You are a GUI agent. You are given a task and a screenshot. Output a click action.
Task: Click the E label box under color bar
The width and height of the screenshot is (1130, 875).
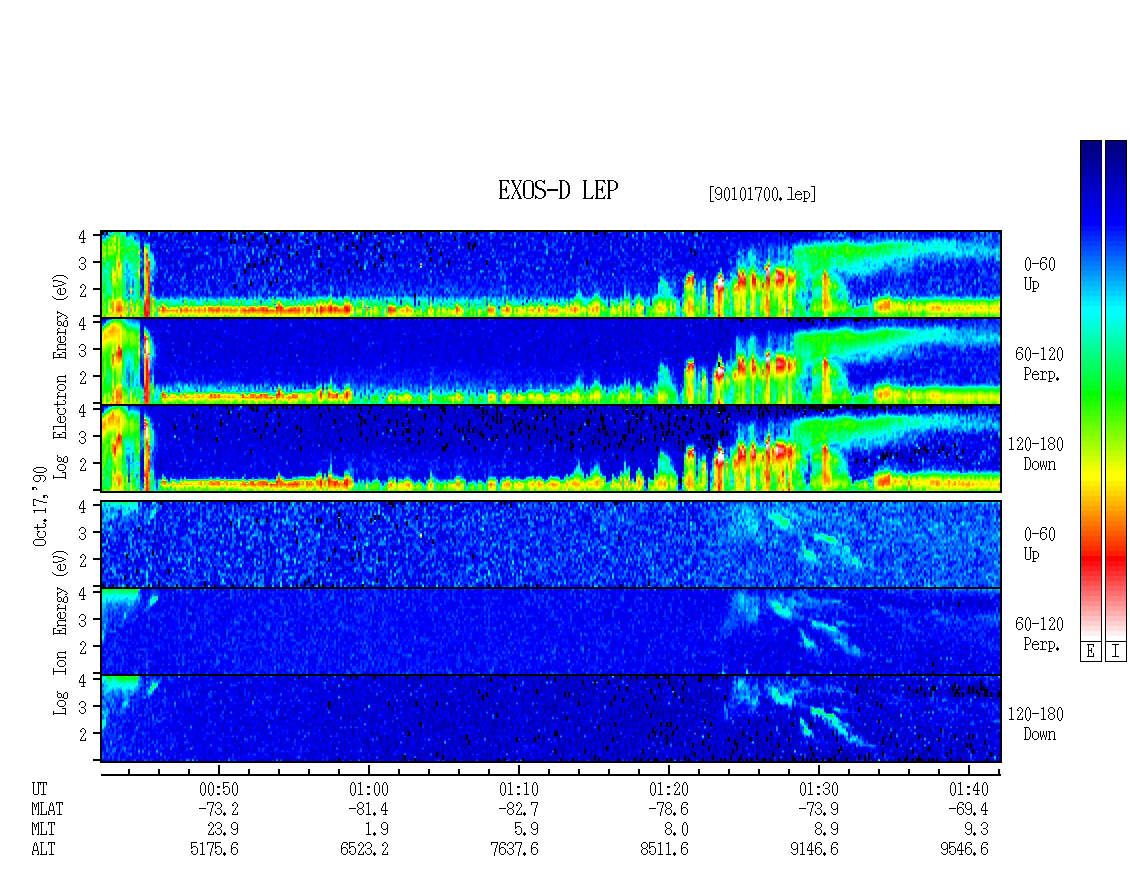1090,652
